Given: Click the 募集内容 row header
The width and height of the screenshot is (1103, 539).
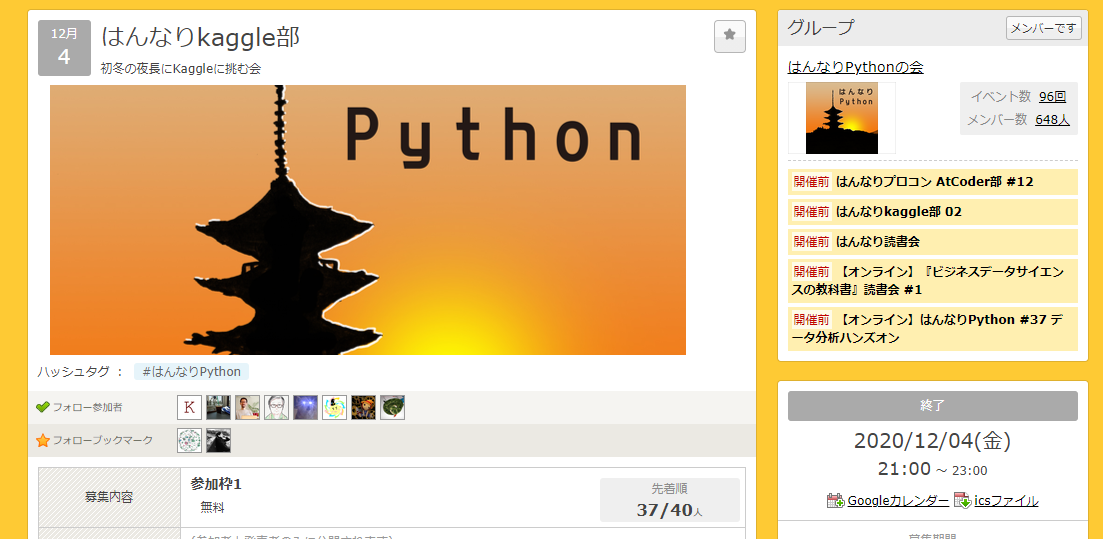Looking at the screenshot, I should [x=109, y=497].
